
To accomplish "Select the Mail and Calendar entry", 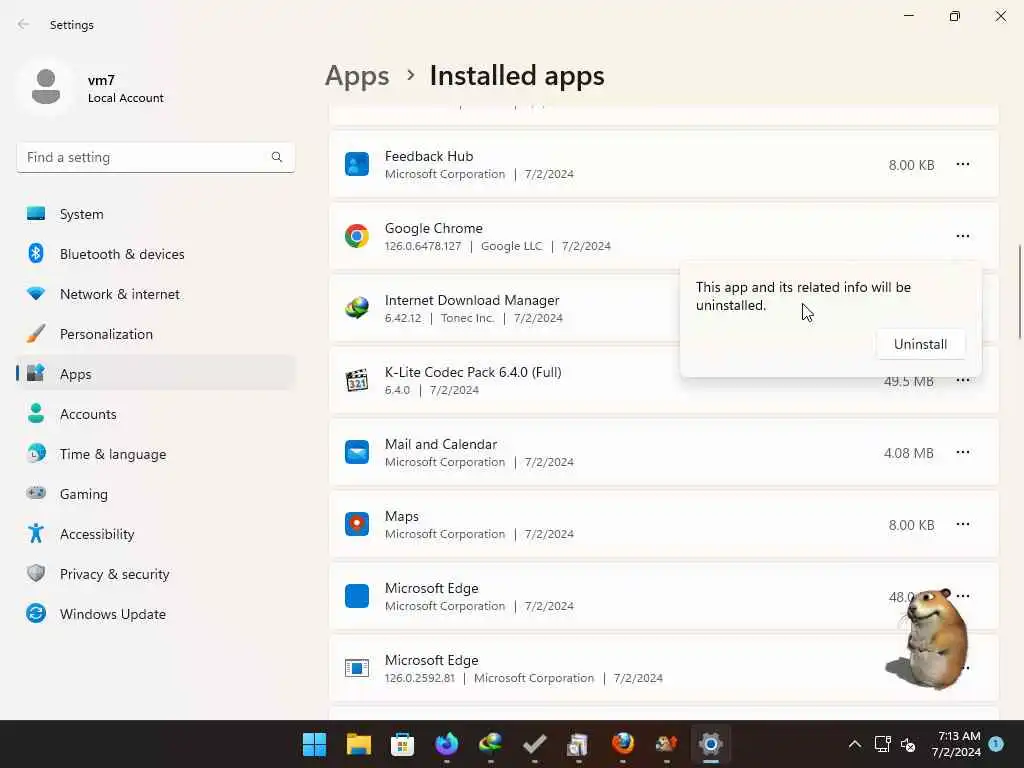I will coord(664,453).
